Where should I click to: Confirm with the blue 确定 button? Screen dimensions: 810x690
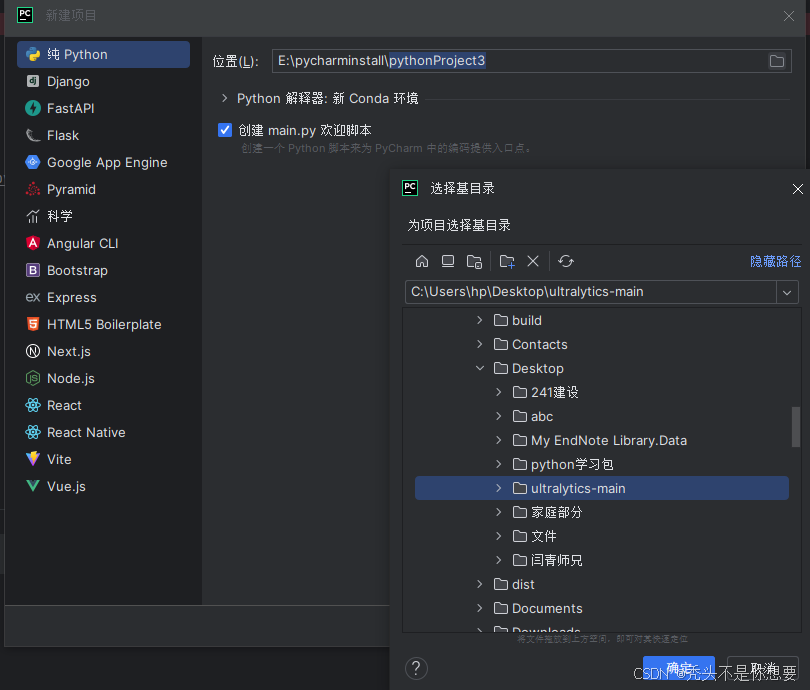[678, 668]
